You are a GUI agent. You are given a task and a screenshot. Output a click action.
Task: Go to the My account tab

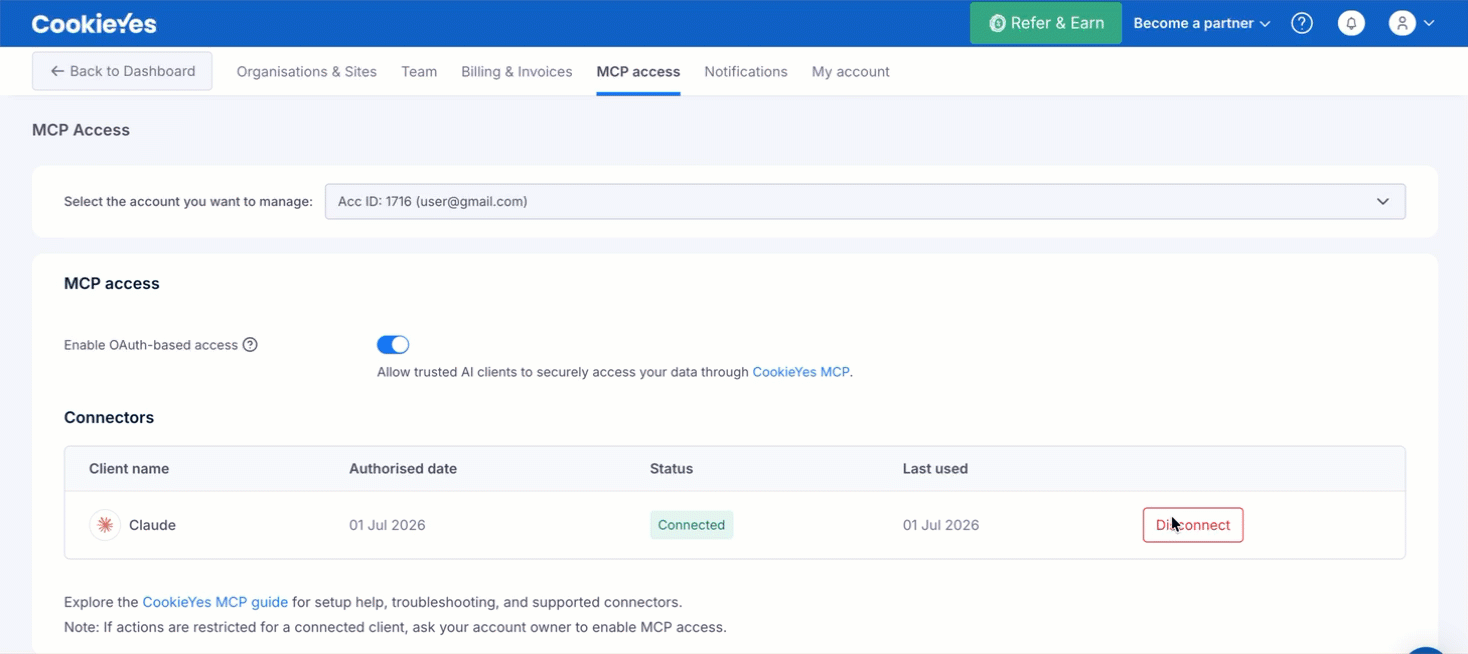pyautogui.click(x=851, y=72)
